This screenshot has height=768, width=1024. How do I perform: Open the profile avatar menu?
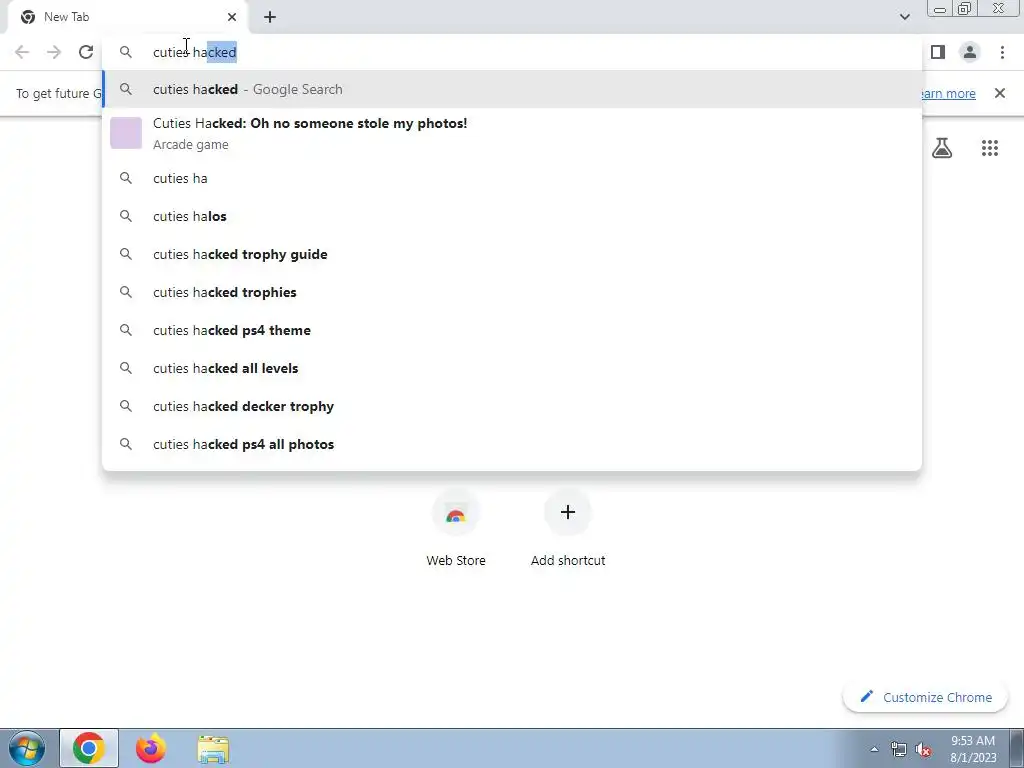point(970,52)
